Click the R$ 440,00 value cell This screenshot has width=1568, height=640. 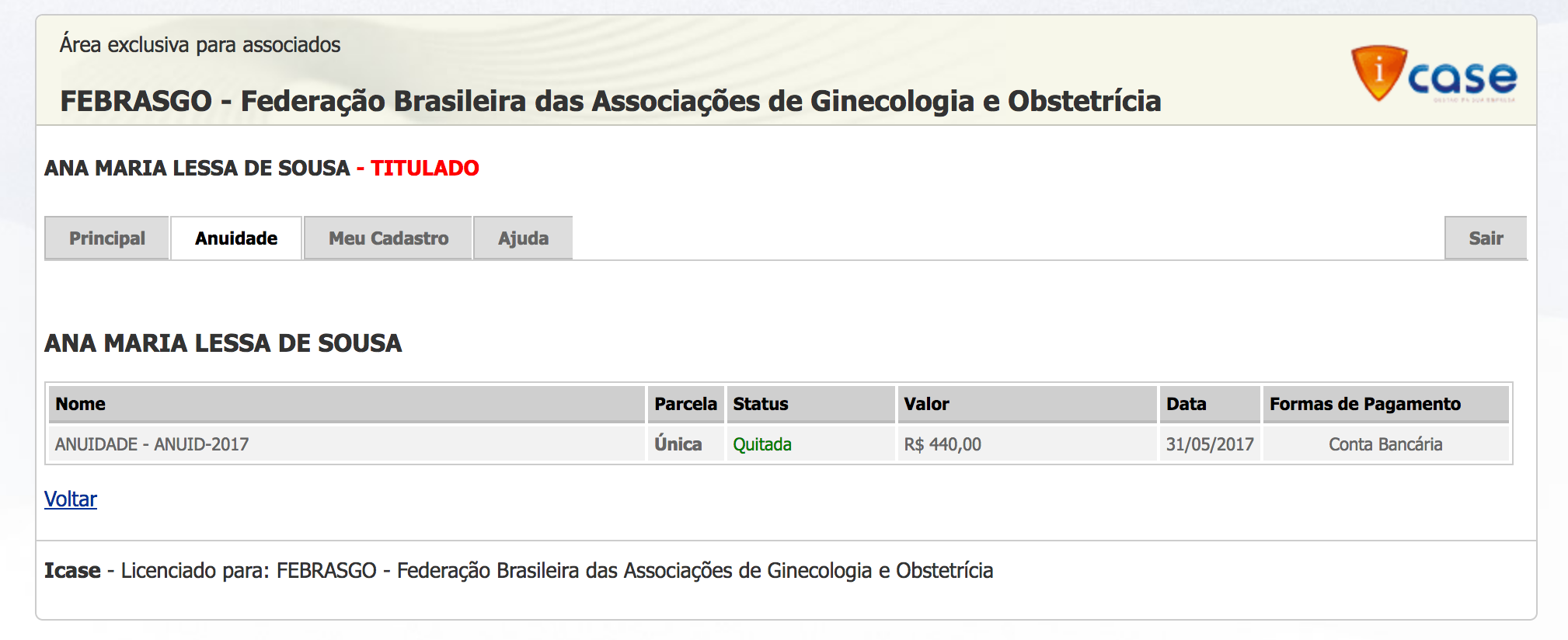pos(943,444)
